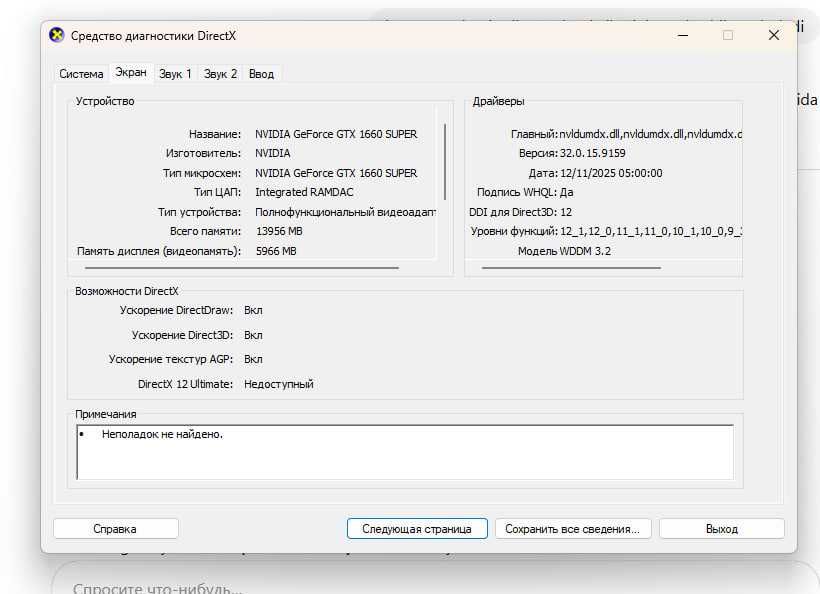820x594 pixels.
Task: Click the DirectX diagnostic tool title icon
Action: [56, 35]
